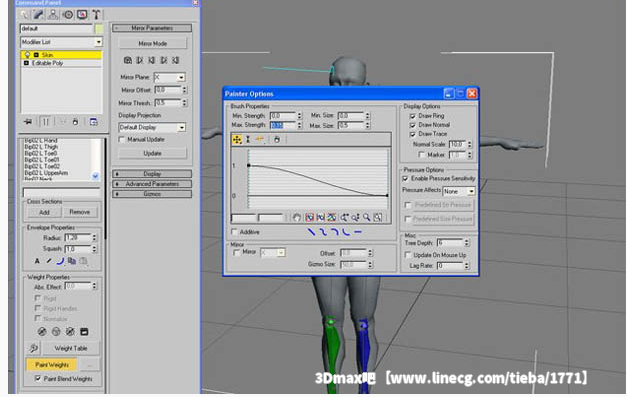Click the Zoom Region icon under curve
Screen dimensions: 627x397
[x=377, y=217]
